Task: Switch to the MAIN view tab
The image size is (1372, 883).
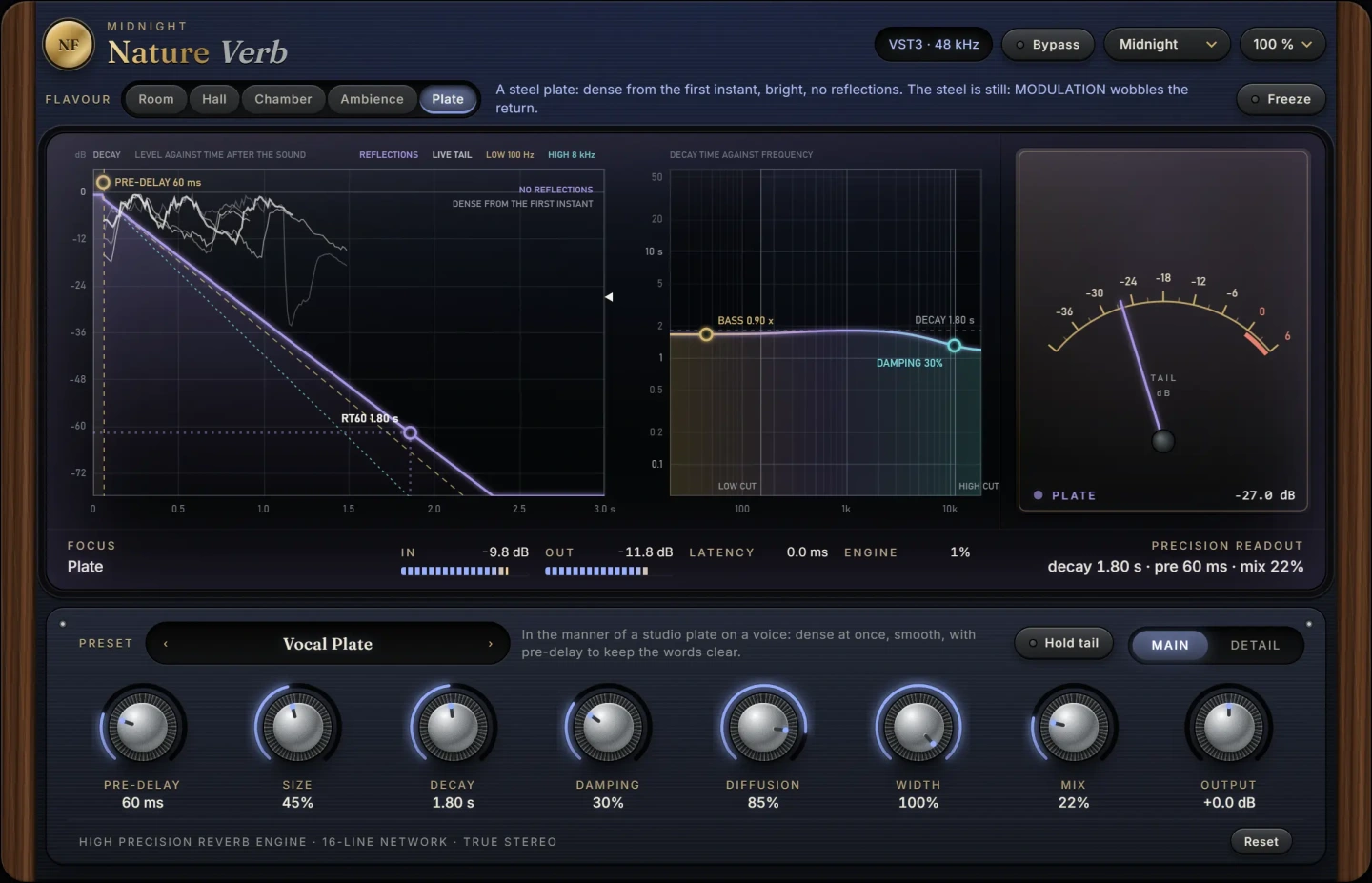Action: (x=1170, y=645)
